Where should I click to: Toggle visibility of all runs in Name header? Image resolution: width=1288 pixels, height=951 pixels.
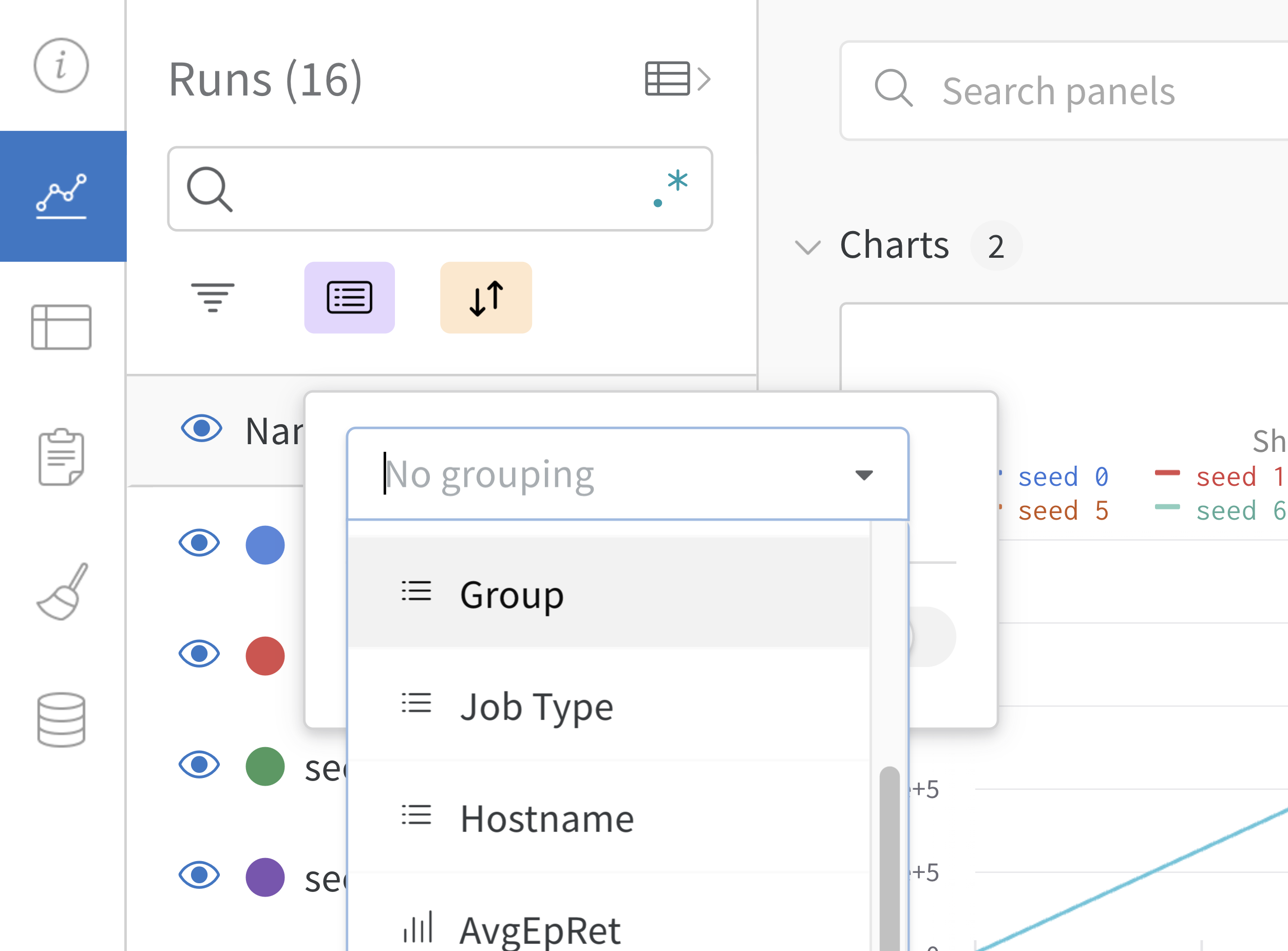coord(201,429)
